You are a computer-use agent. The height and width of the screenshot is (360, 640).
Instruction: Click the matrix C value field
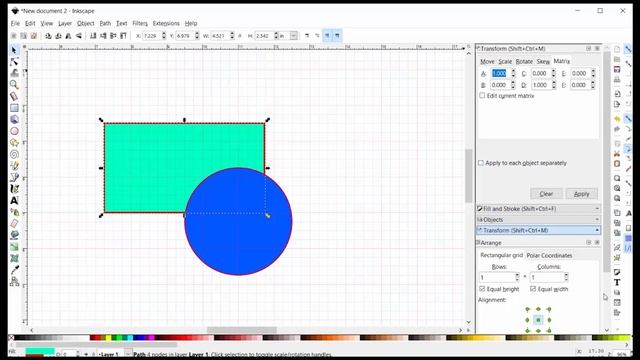click(x=541, y=73)
